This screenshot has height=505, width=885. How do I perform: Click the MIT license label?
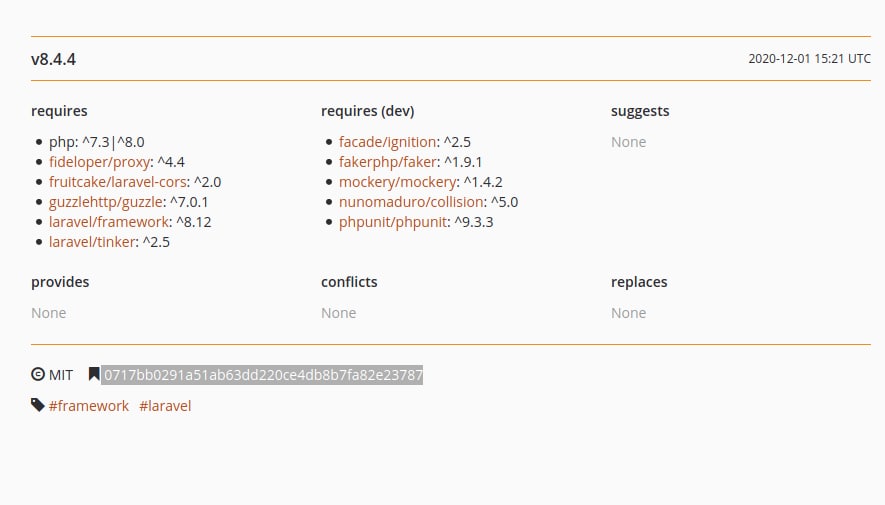(x=61, y=375)
